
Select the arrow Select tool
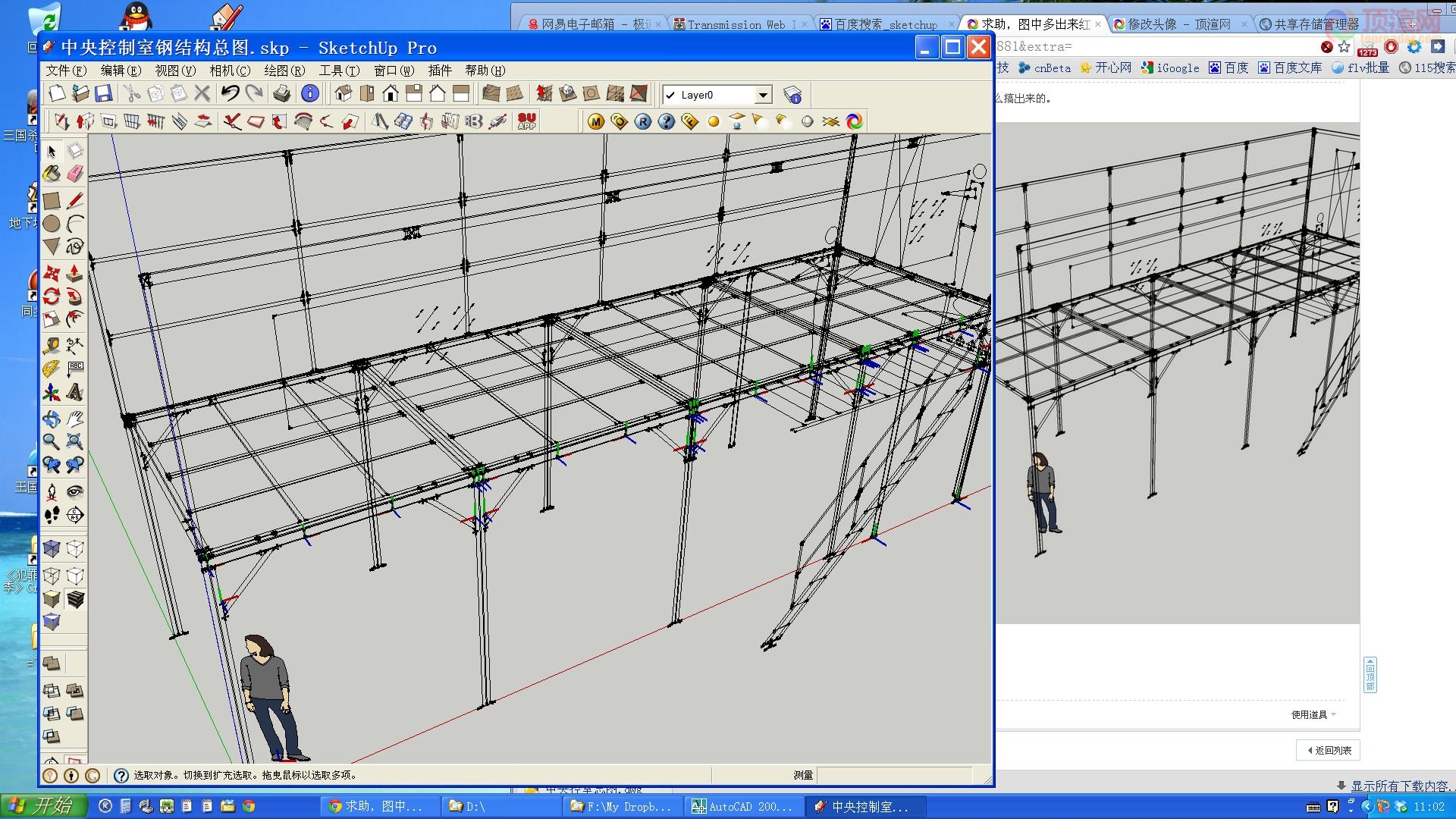pyautogui.click(x=52, y=151)
